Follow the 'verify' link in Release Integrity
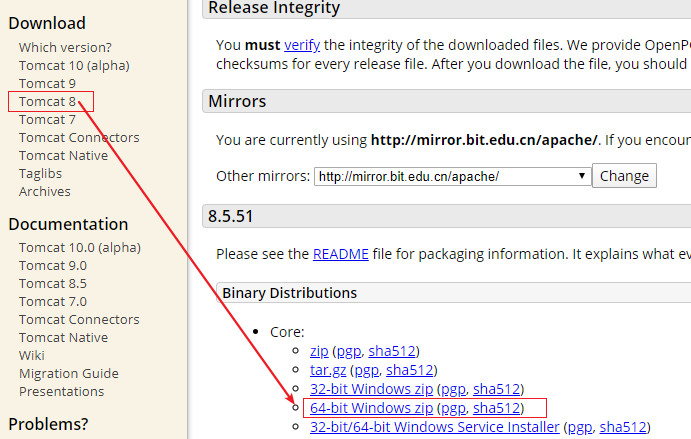This screenshot has width=691, height=439. [x=302, y=45]
